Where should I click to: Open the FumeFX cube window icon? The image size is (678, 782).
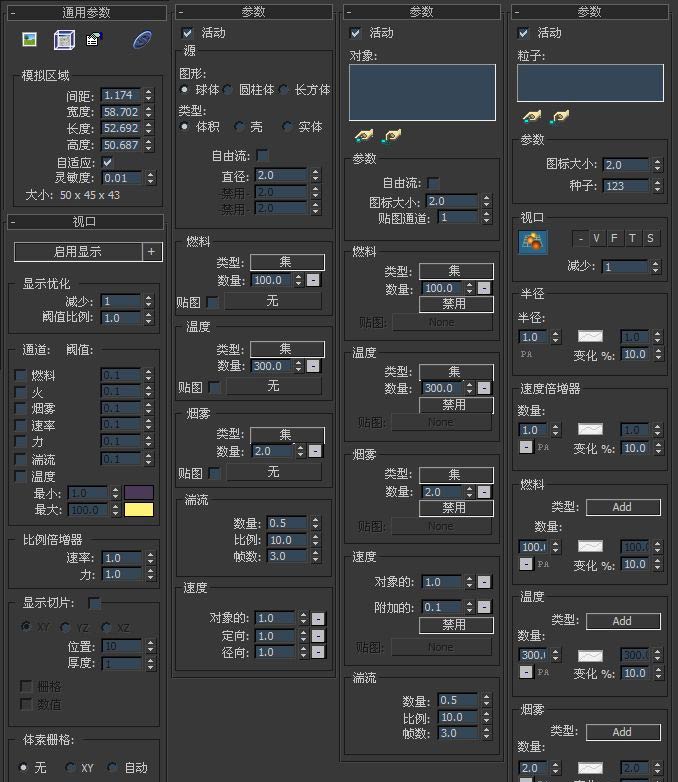64,40
